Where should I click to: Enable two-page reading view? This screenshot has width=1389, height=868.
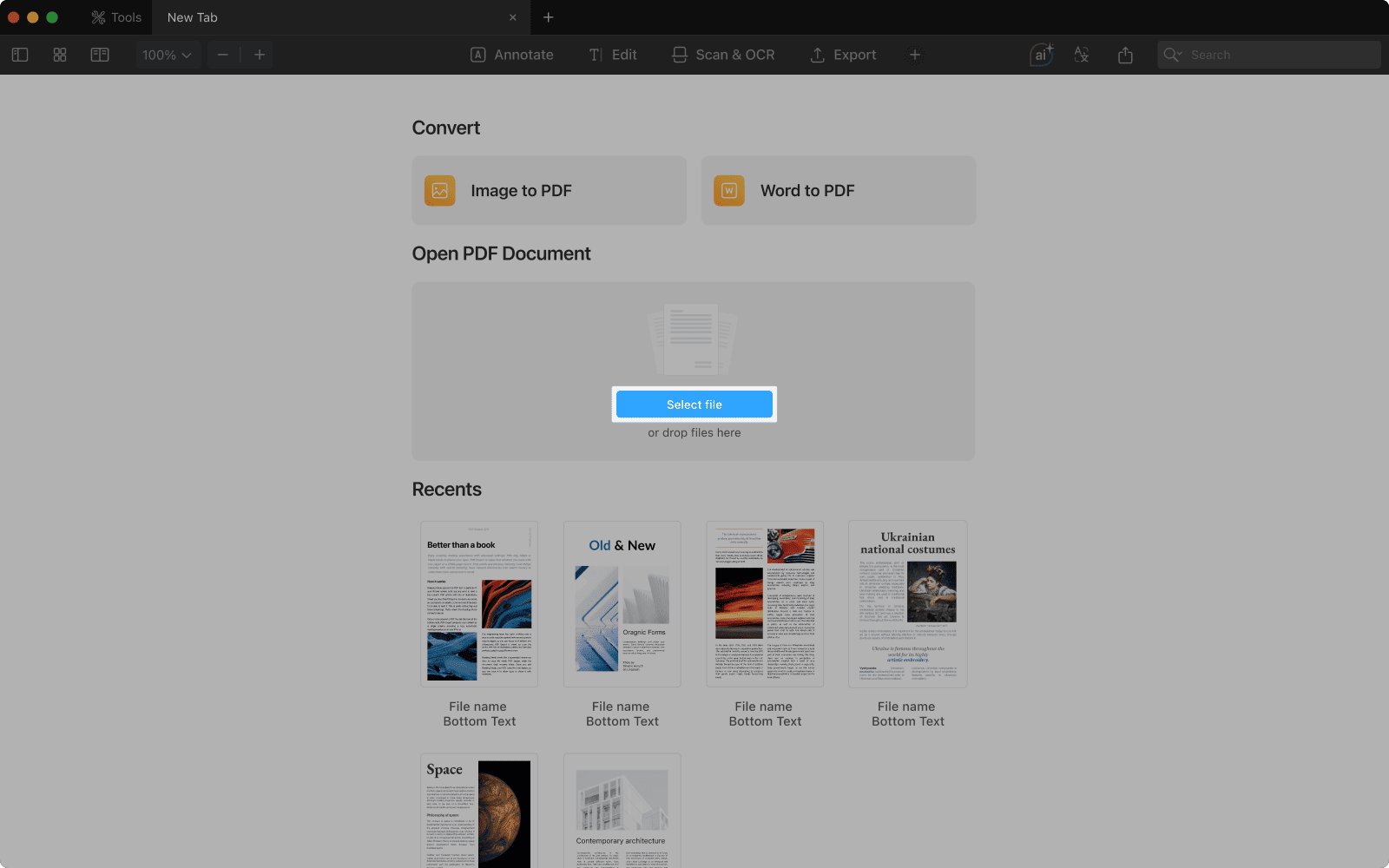100,55
